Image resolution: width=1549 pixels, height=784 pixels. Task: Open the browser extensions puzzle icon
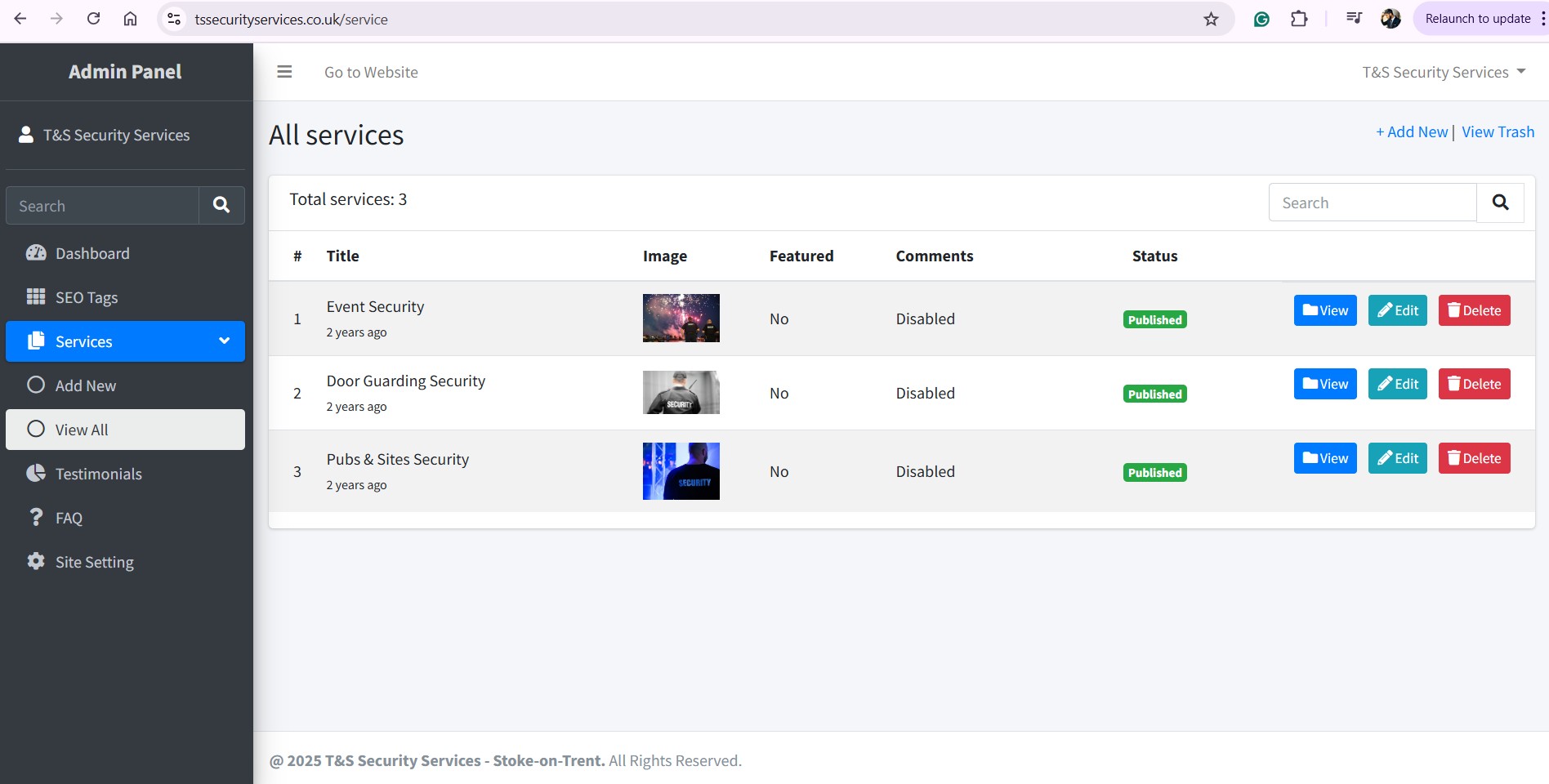(1299, 19)
